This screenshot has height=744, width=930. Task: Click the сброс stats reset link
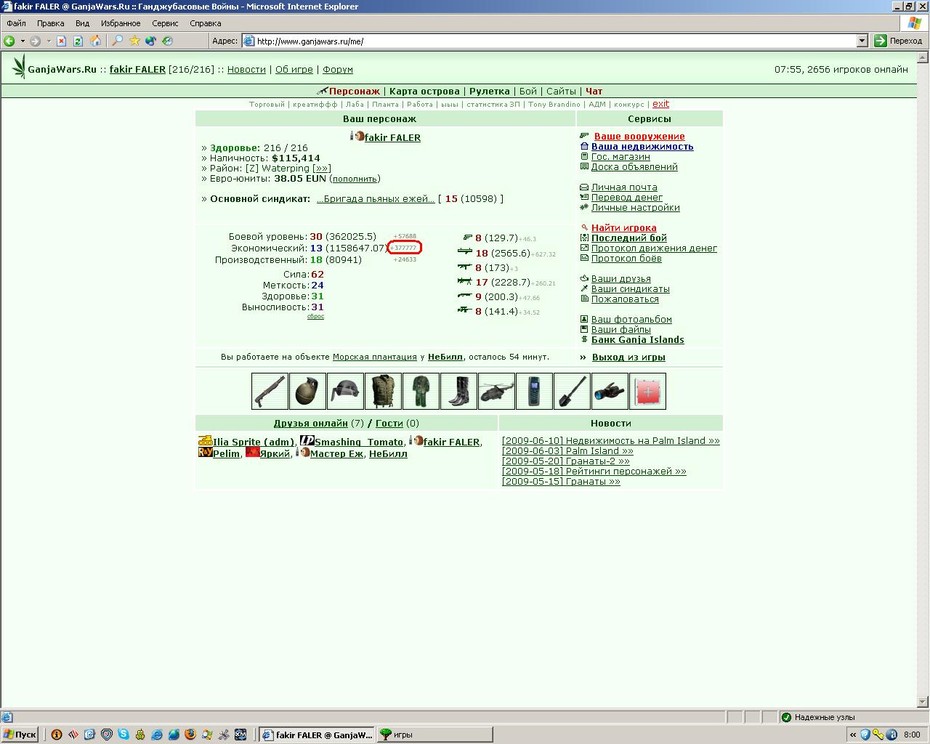click(315, 316)
